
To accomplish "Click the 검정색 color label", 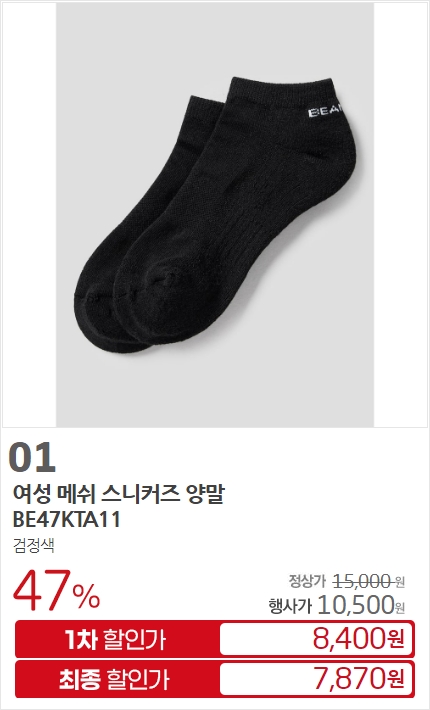I will pyautogui.click(x=34, y=545).
